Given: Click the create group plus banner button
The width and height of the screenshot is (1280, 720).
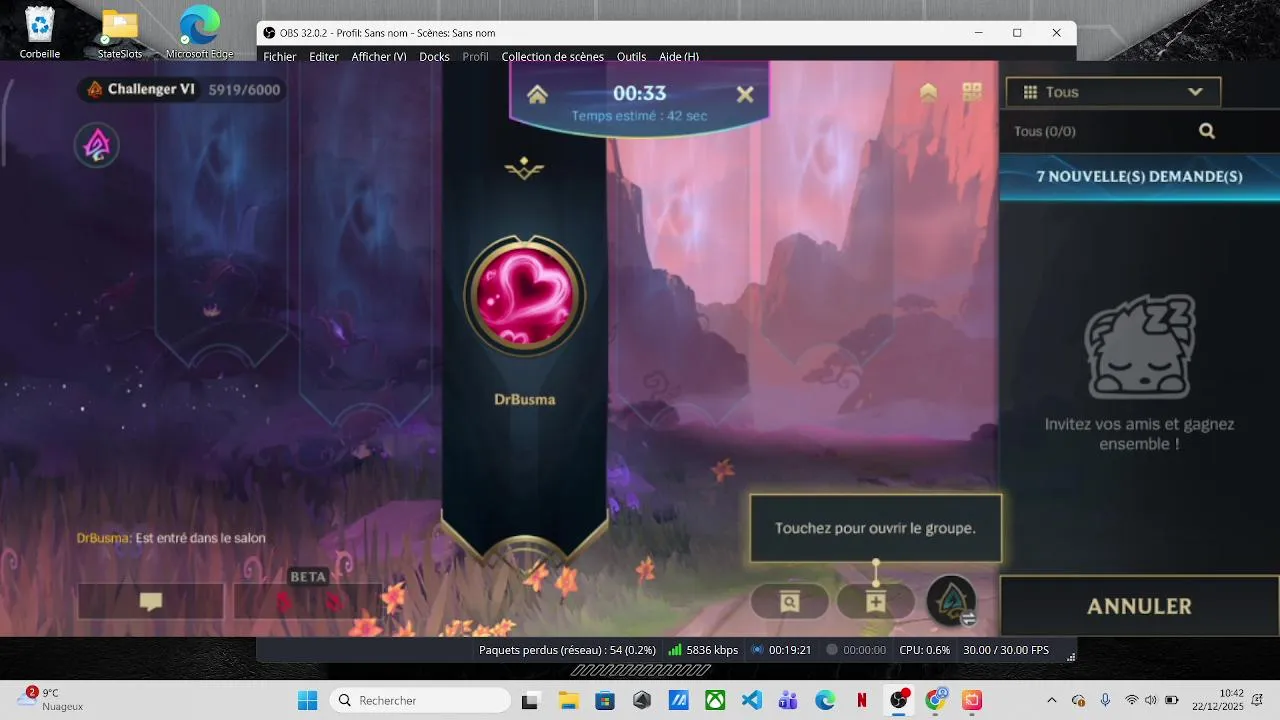Looking at the screenshot, I should click(876, 602).
